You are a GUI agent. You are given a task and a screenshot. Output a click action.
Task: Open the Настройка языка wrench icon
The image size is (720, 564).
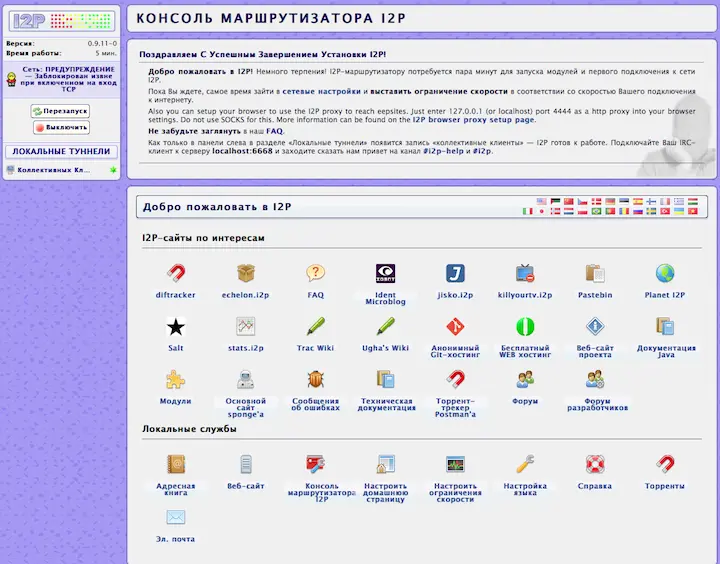[525, 464]
